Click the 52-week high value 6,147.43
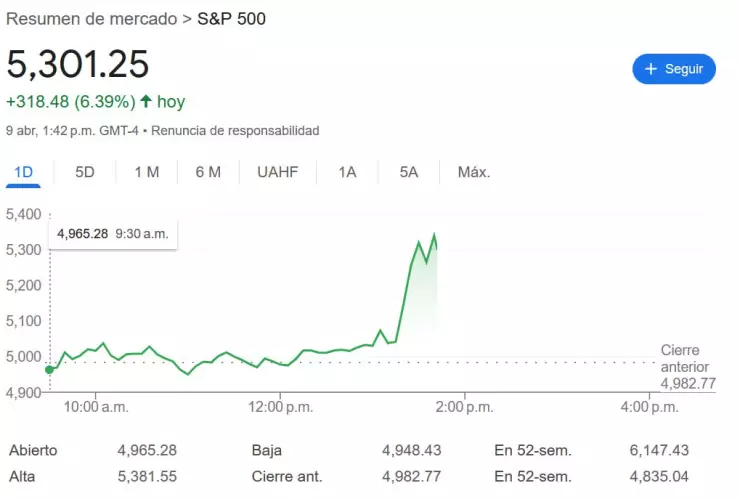 coord(659,450)
